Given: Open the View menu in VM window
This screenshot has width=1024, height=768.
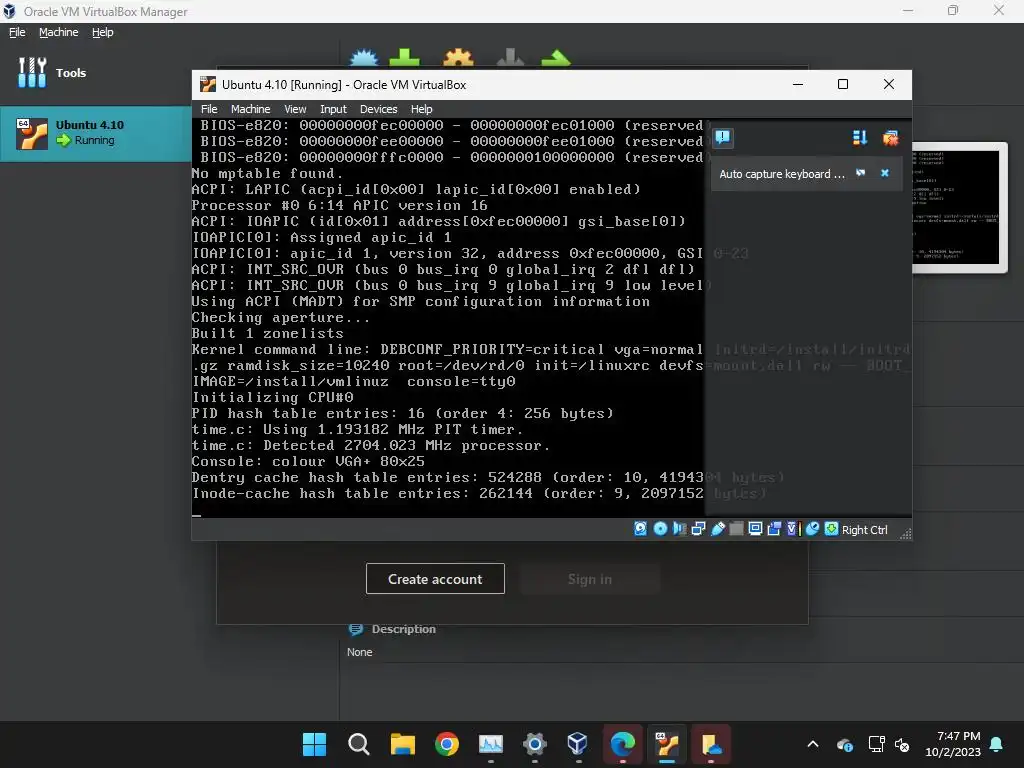Looking at the screenshot, I should pyautogui.click(x=295, y=109).
